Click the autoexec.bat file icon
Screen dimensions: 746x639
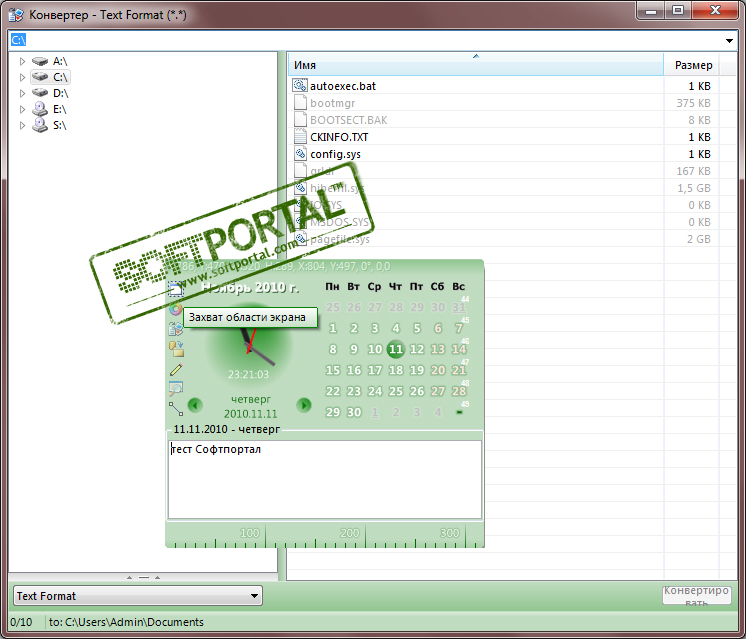click(300, 86)
